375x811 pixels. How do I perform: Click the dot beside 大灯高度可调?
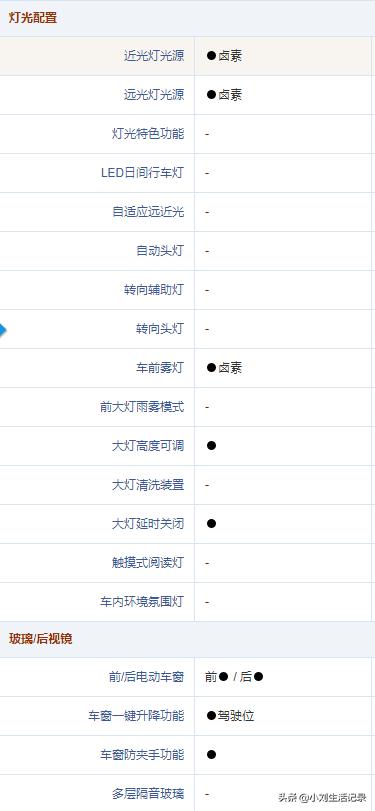[x=211, y=446]
